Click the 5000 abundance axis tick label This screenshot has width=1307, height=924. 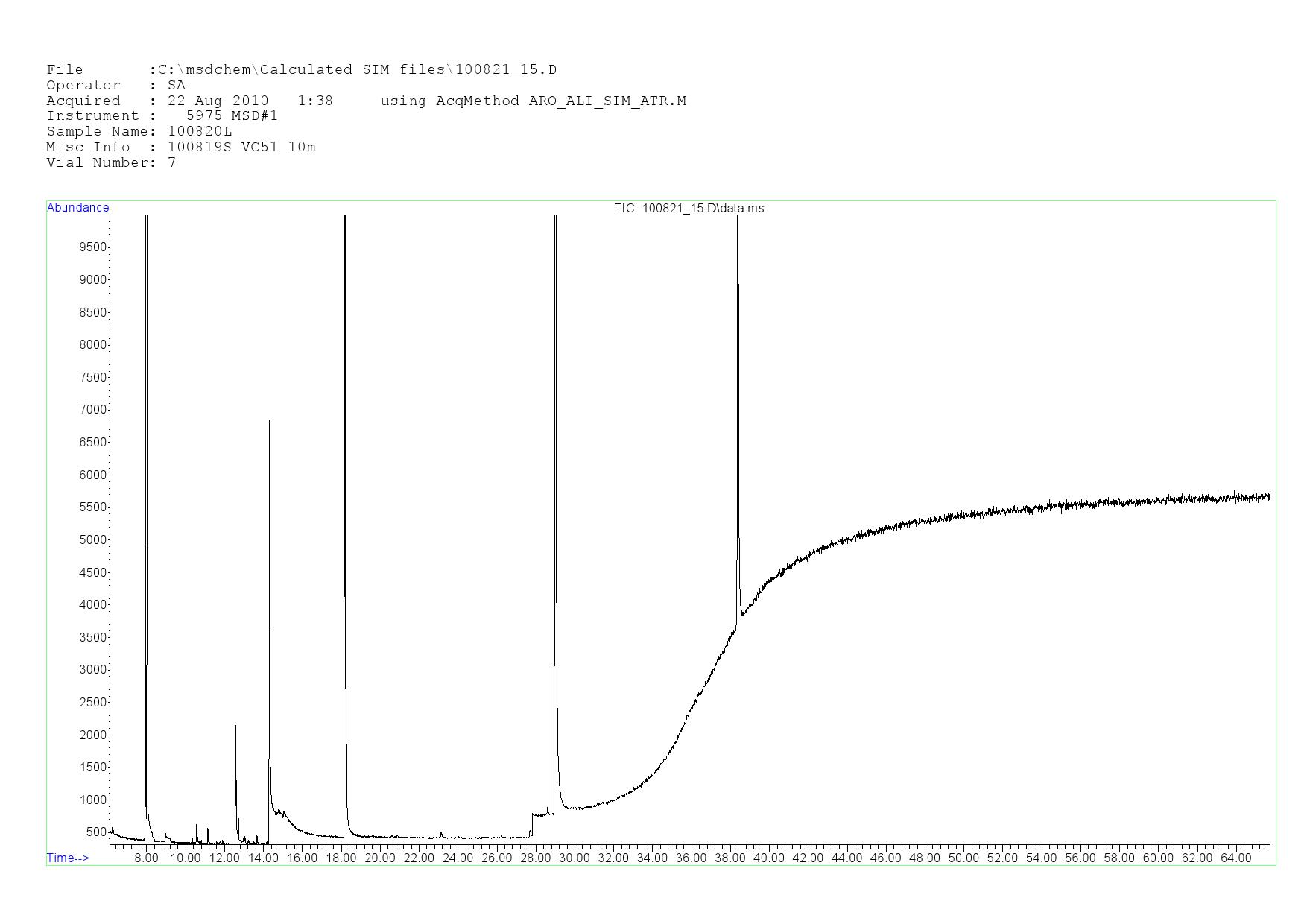tap(92, 539)
